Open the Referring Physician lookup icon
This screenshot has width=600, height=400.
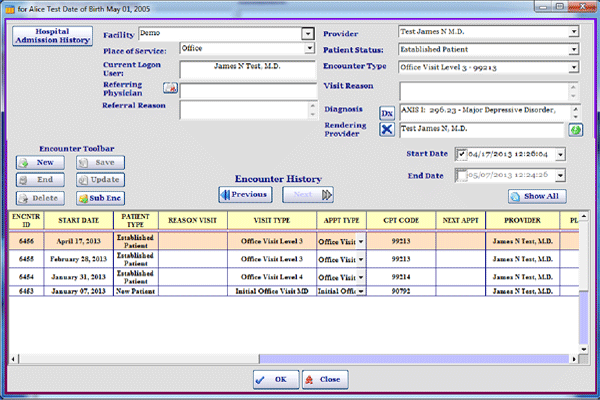[x=170, y=88]
